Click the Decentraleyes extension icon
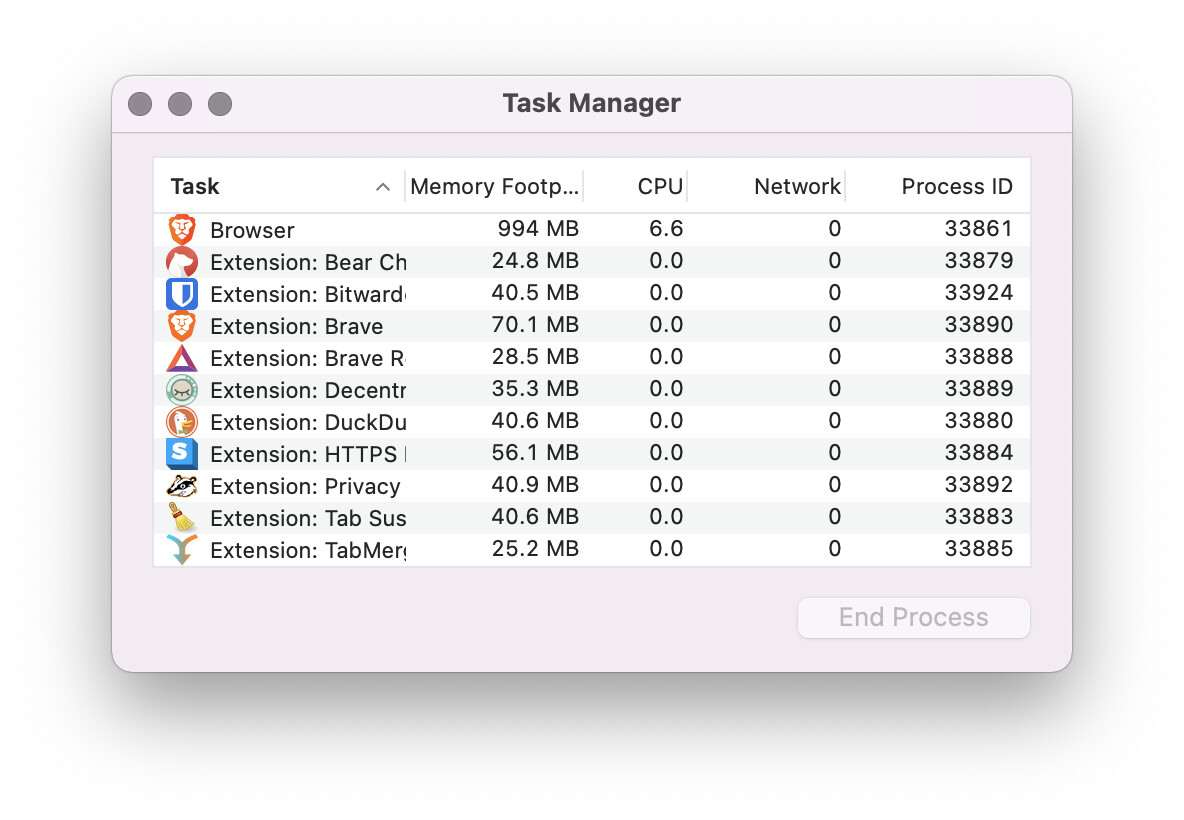 click(x=182, y=390)
